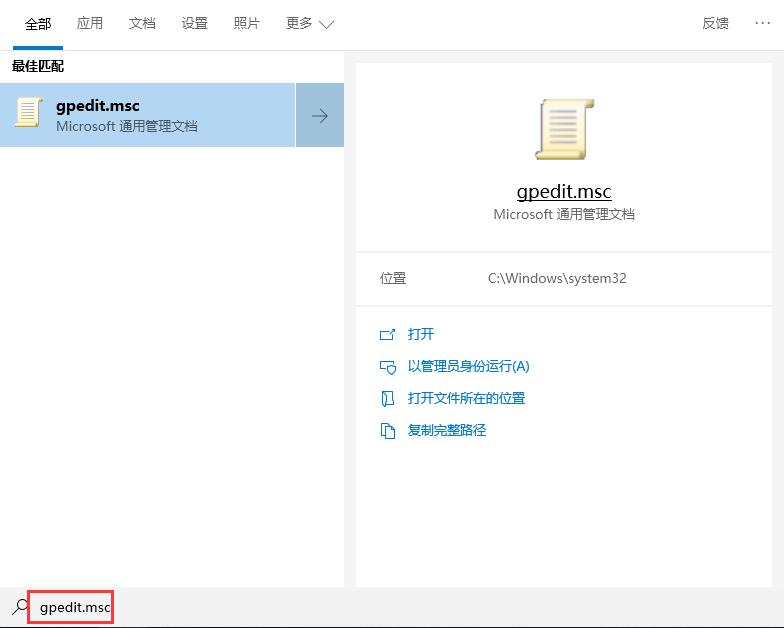Select the gpedit.msc best match result
784x628 pixels.
coord(148,115)
